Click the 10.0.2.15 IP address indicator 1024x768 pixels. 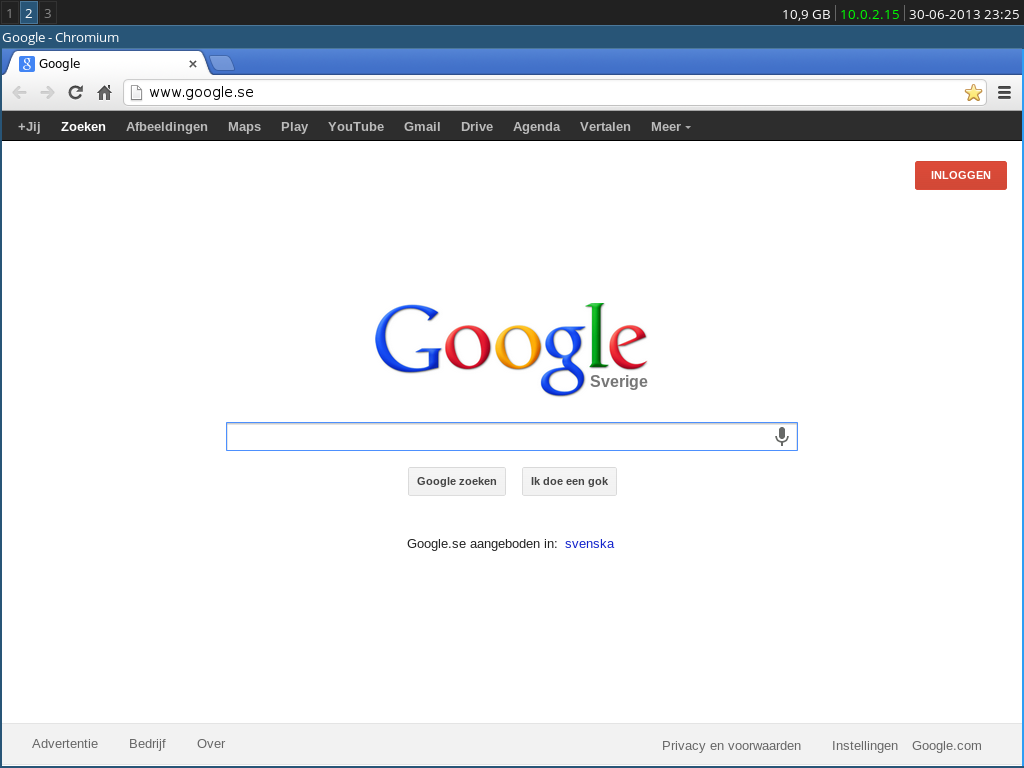click(869, 14)
